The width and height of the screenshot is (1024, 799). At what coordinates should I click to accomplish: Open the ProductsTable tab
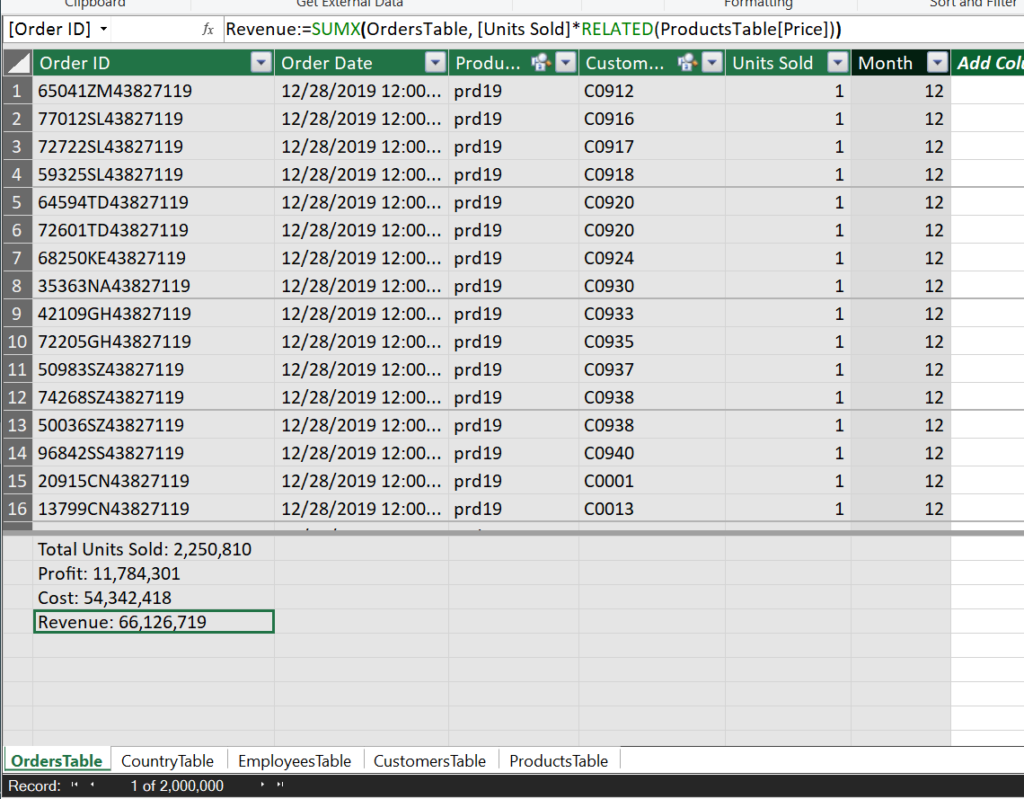[558, 761]
